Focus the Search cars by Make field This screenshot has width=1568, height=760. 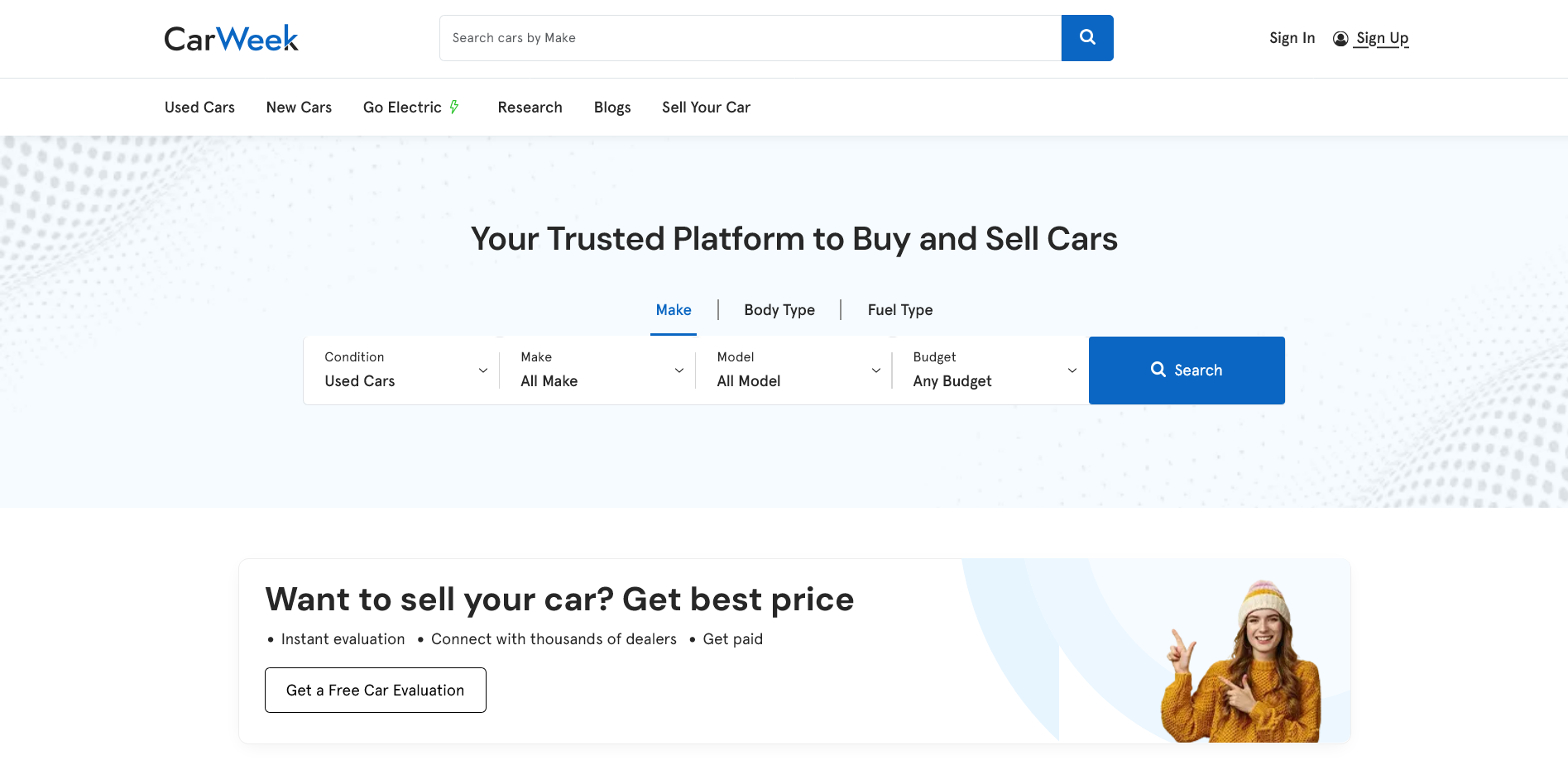(750, 38)
